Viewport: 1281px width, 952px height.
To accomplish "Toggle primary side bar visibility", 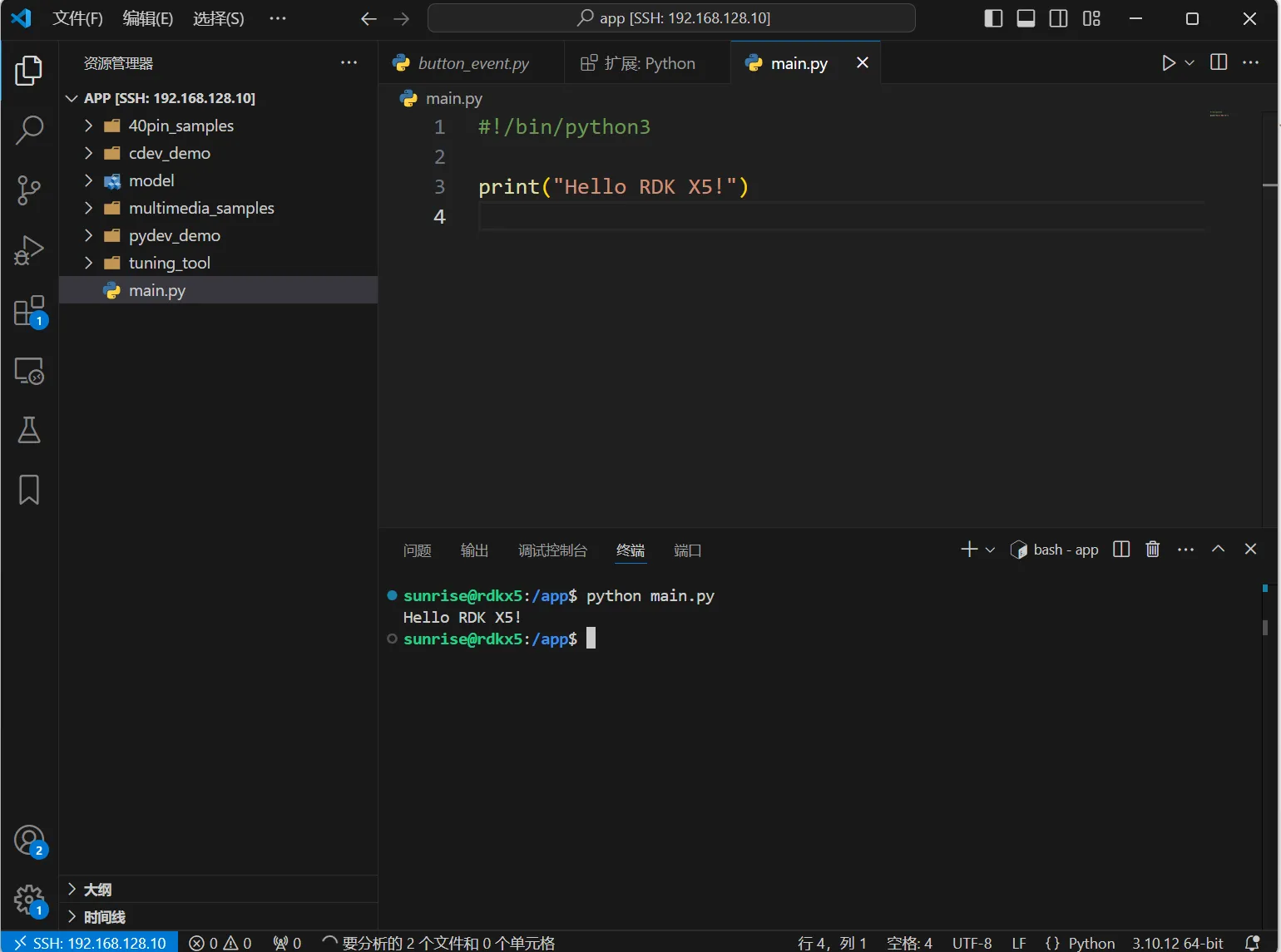I will 993,18.
